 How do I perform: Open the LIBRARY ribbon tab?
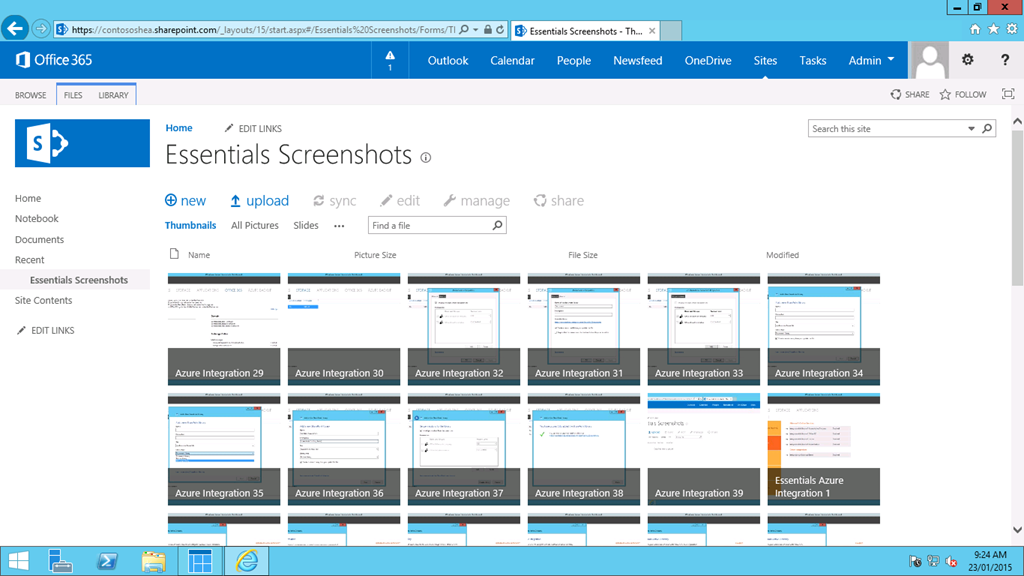113,95
